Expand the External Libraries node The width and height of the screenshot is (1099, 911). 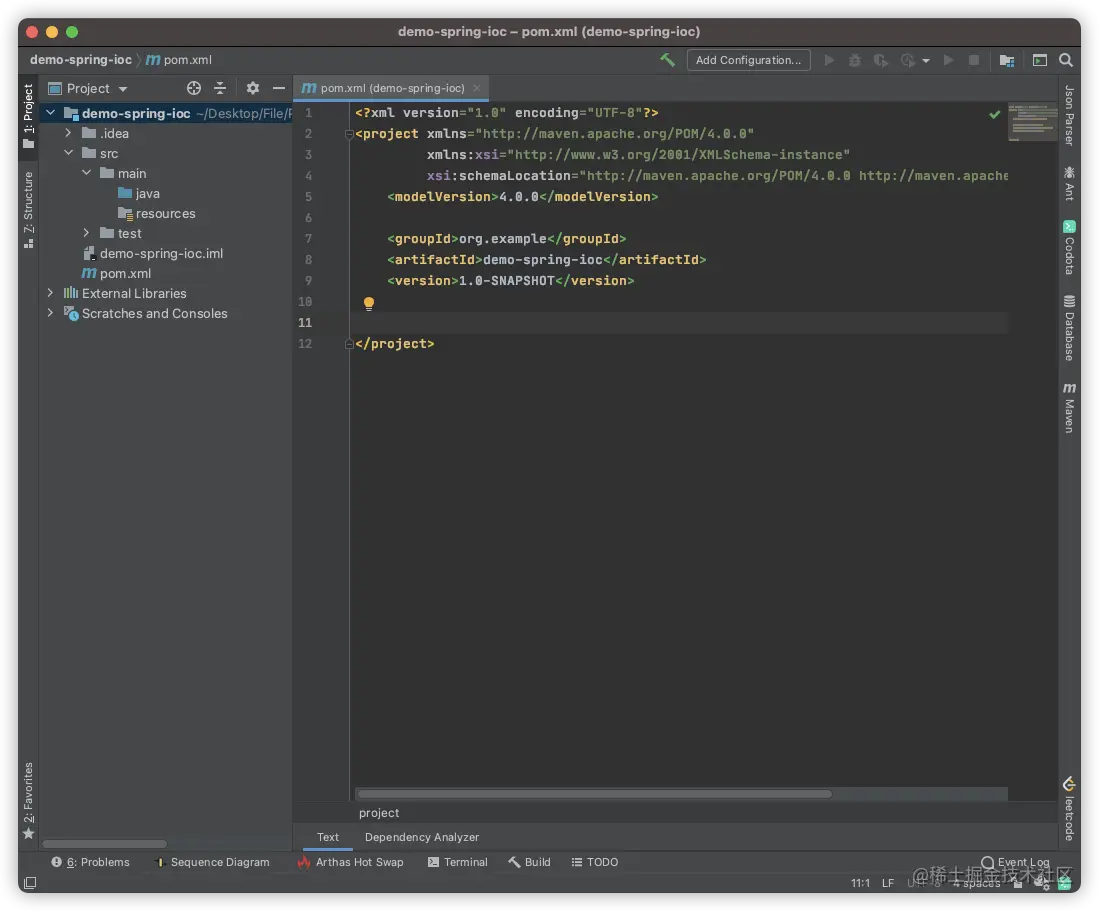50,293
